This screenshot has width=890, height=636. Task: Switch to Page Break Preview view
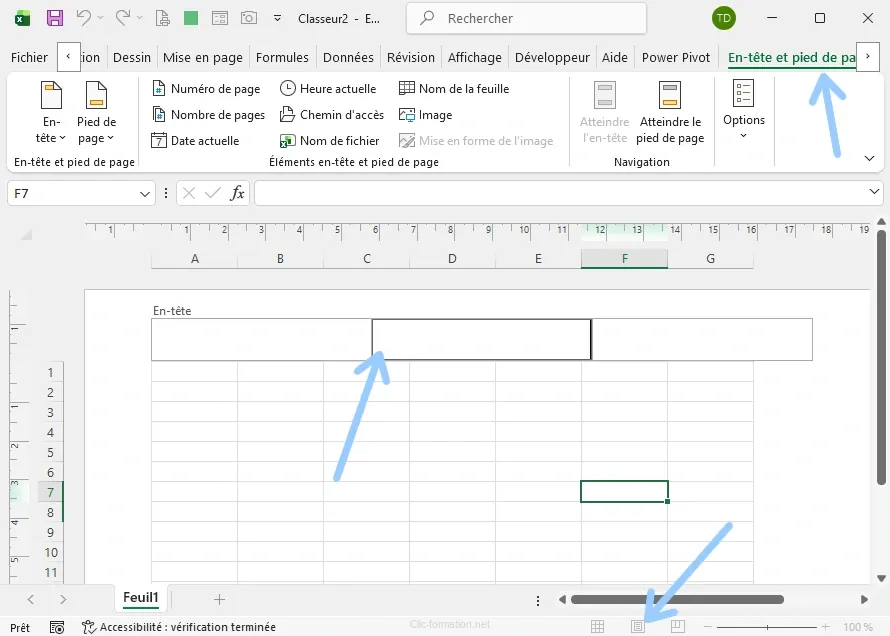click(677, 627)
